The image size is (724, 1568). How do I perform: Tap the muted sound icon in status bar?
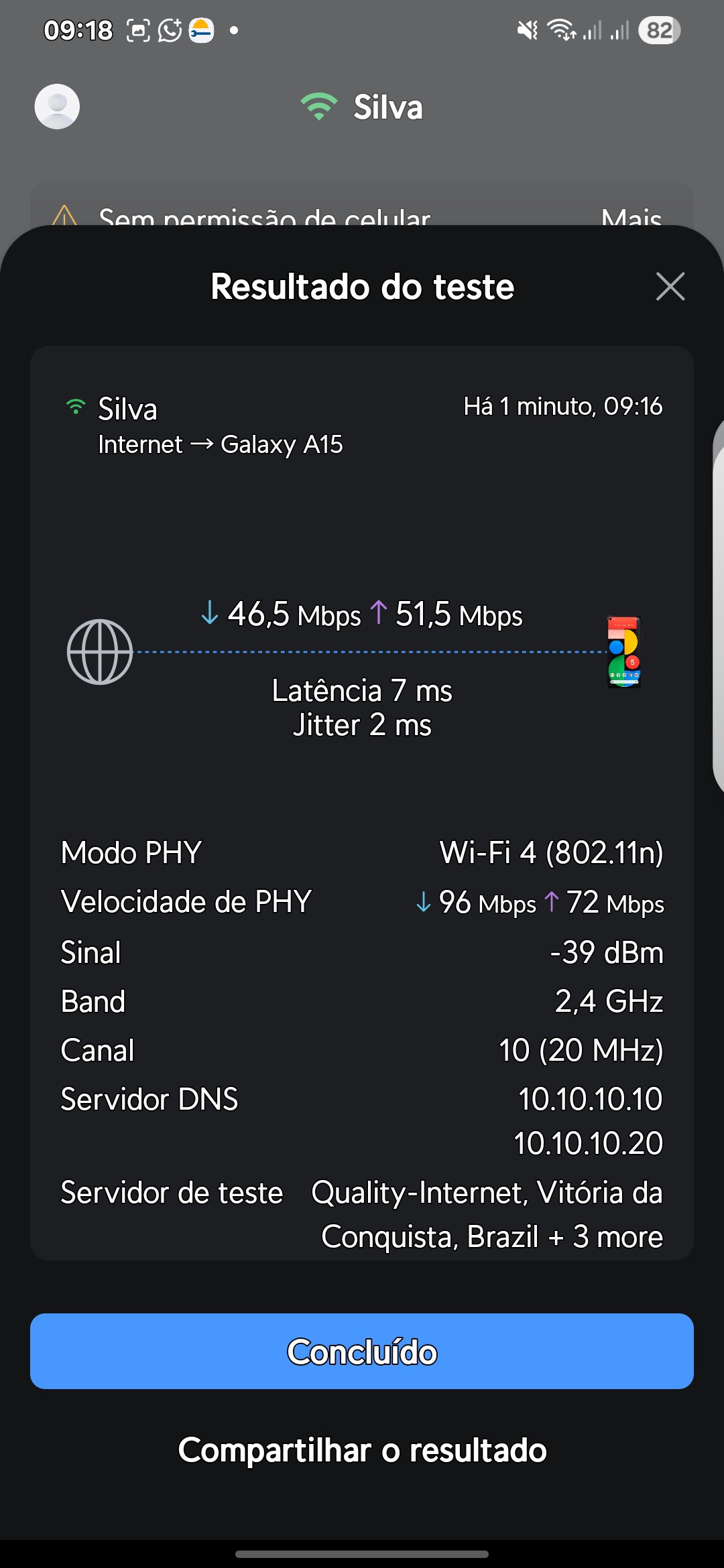528,30
